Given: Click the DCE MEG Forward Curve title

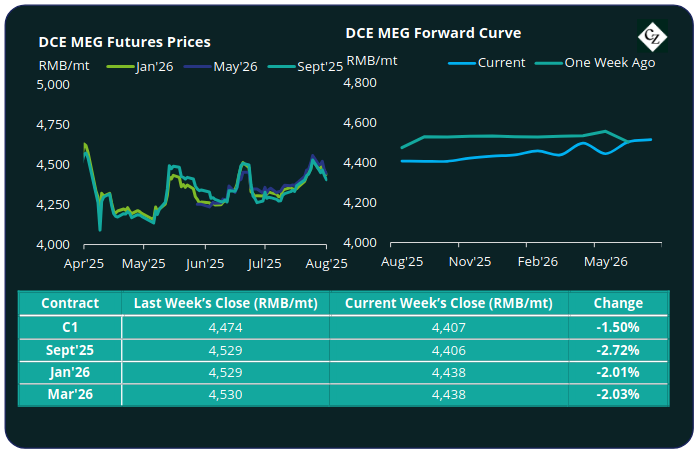Looking at the screenshot, I should [433, 32].
